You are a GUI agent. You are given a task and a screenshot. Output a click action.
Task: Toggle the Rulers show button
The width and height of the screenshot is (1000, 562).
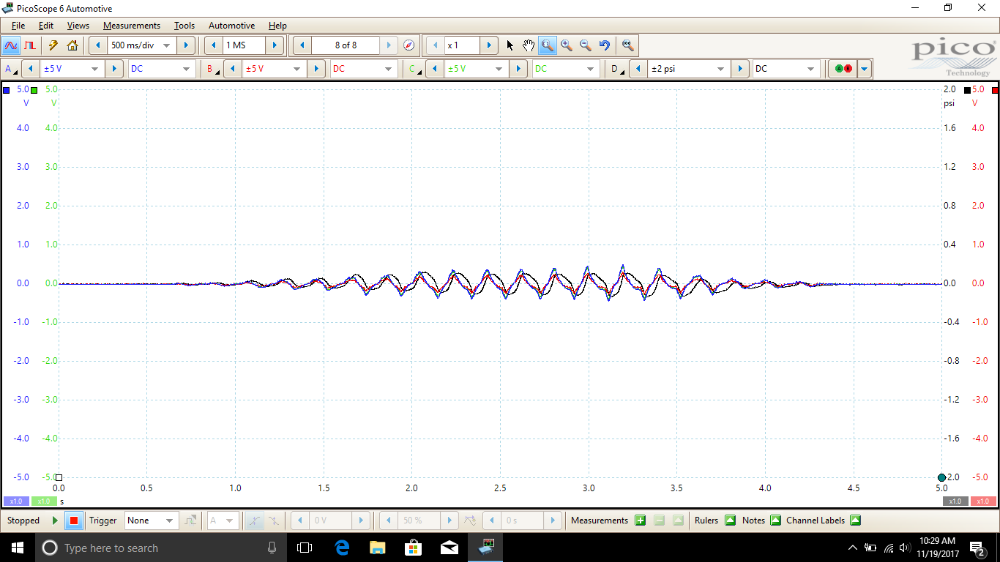[729, 520]
